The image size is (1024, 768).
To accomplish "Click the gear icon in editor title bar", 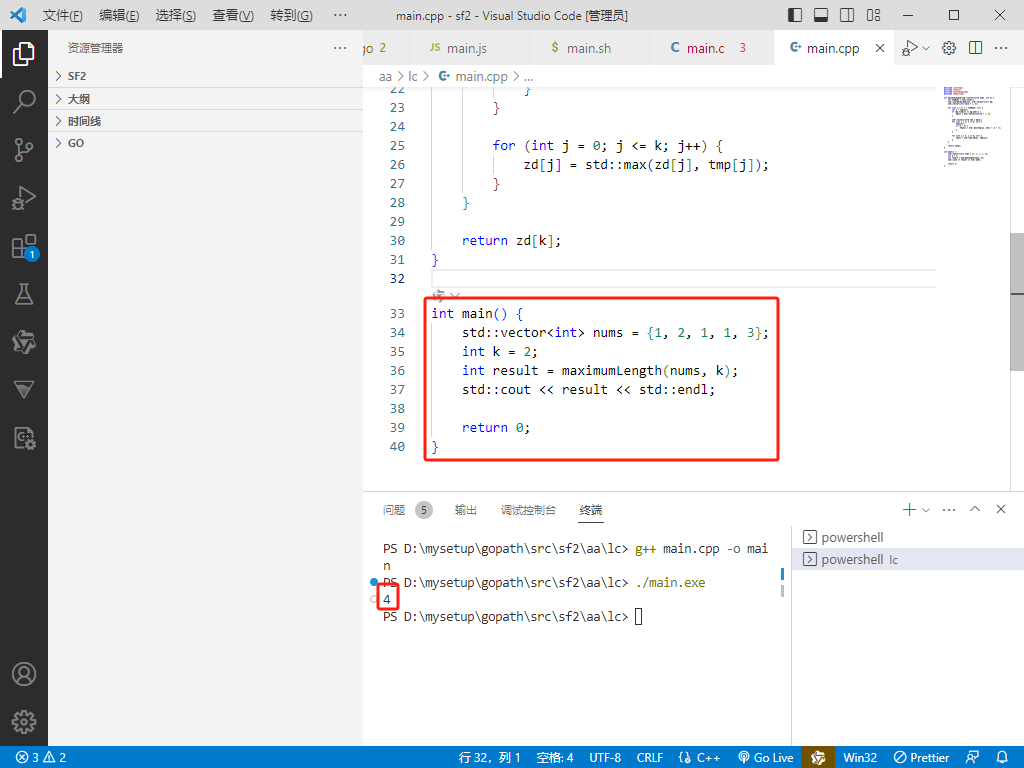I will [949, 48].
